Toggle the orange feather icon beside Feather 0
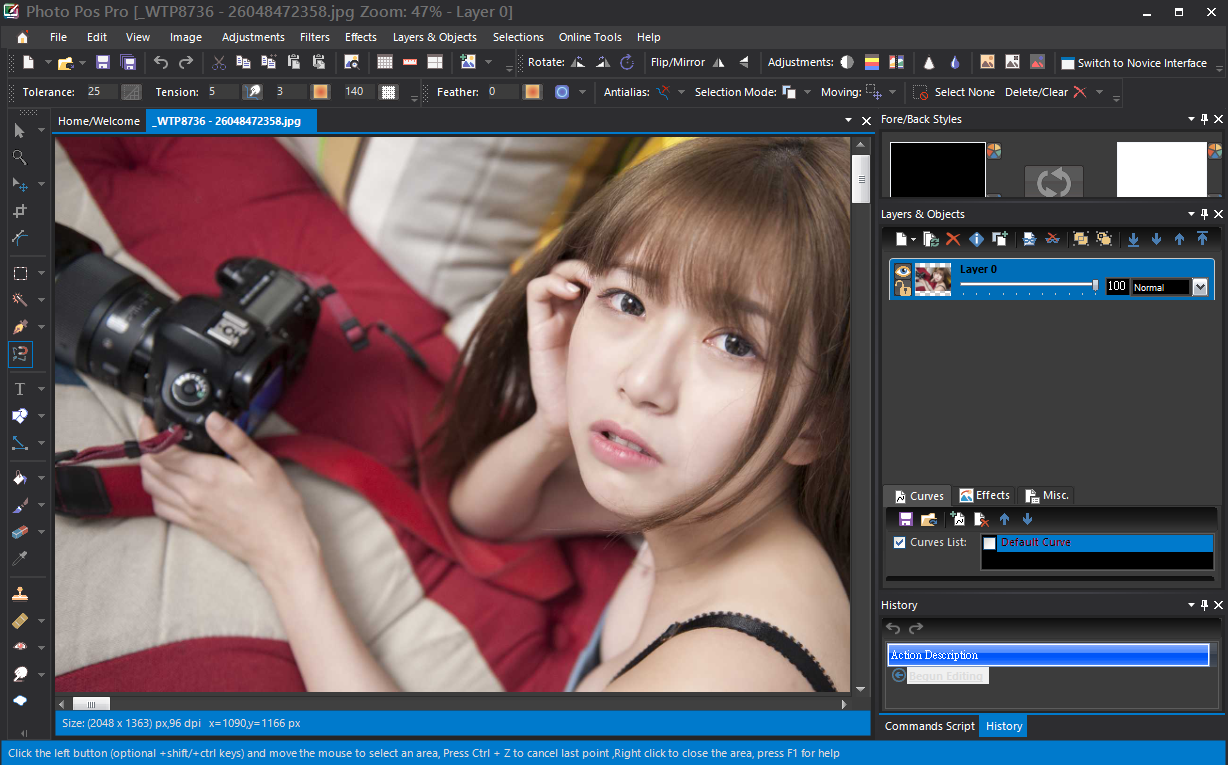1228x765 pixels. tap(533, 92)
